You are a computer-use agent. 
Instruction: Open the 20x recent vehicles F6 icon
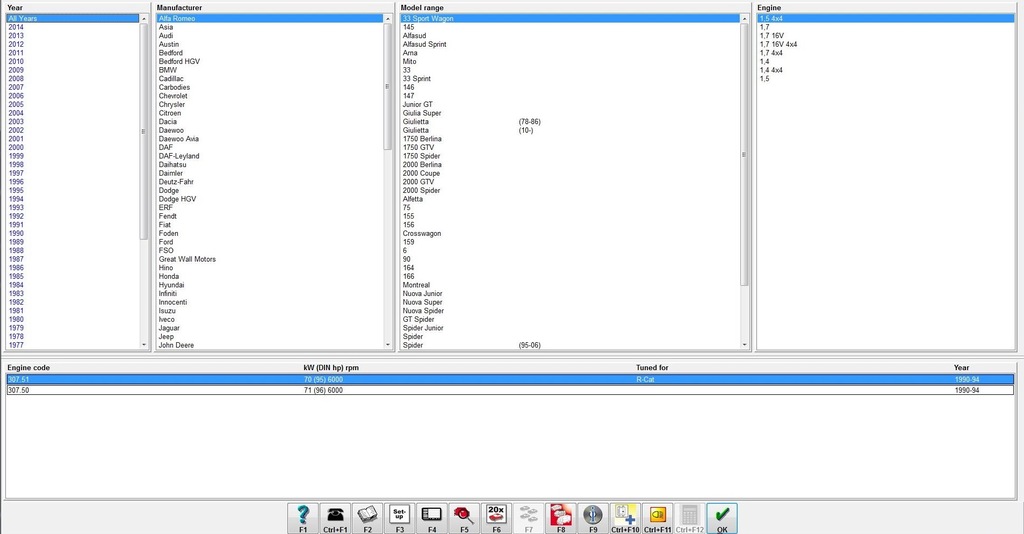(x=496, y=518)
